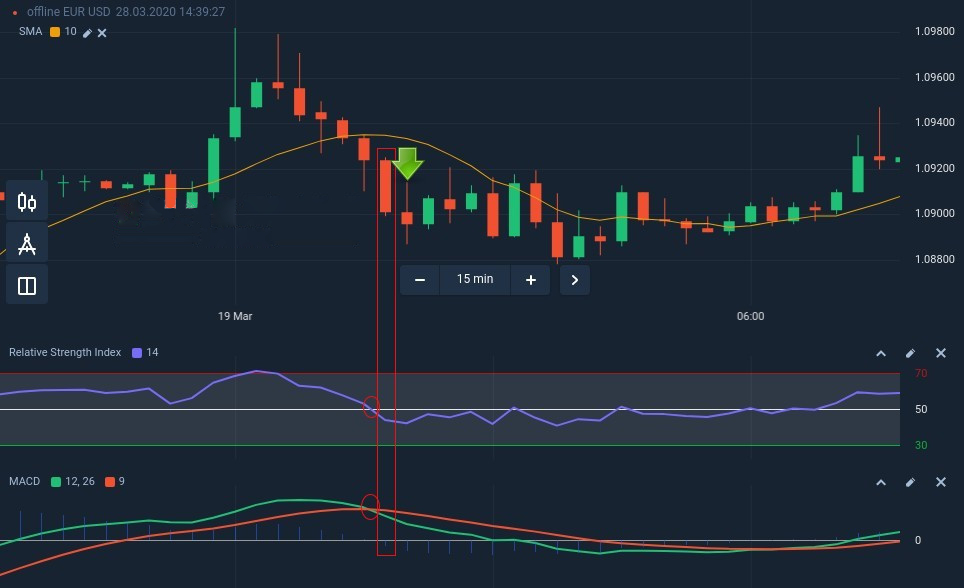Screen dimensions: 964x588
Task: Decrease timeframe with the minus button
Action: (x=420, y=280)
